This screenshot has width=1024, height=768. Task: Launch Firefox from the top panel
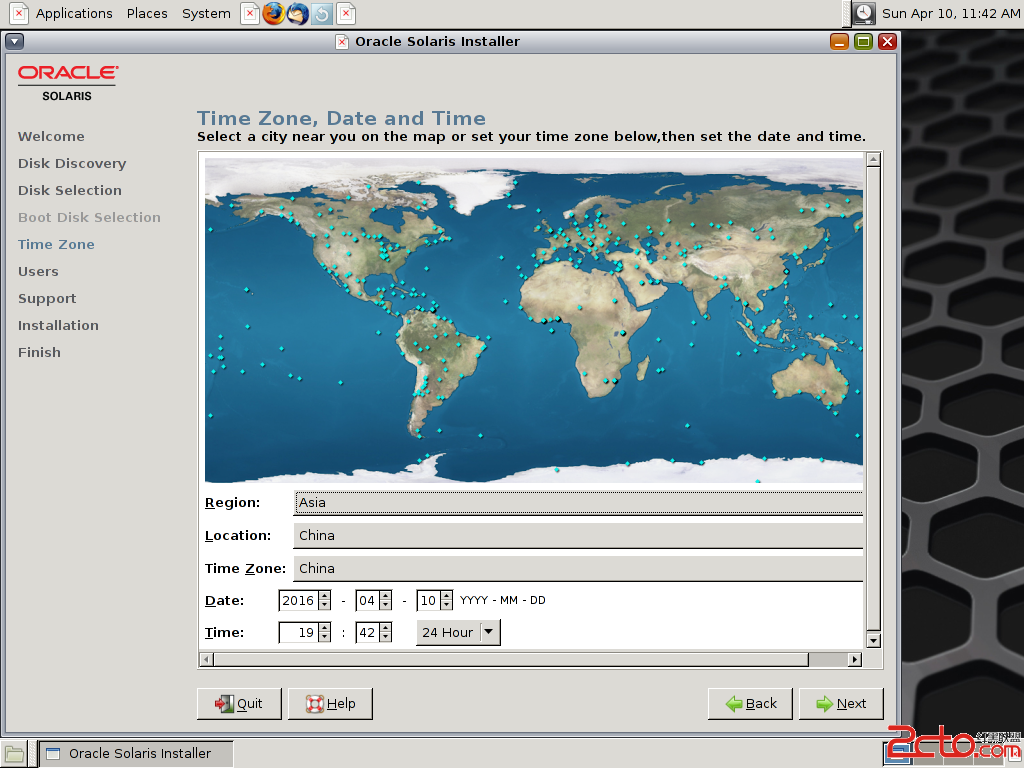pos(274,13)
